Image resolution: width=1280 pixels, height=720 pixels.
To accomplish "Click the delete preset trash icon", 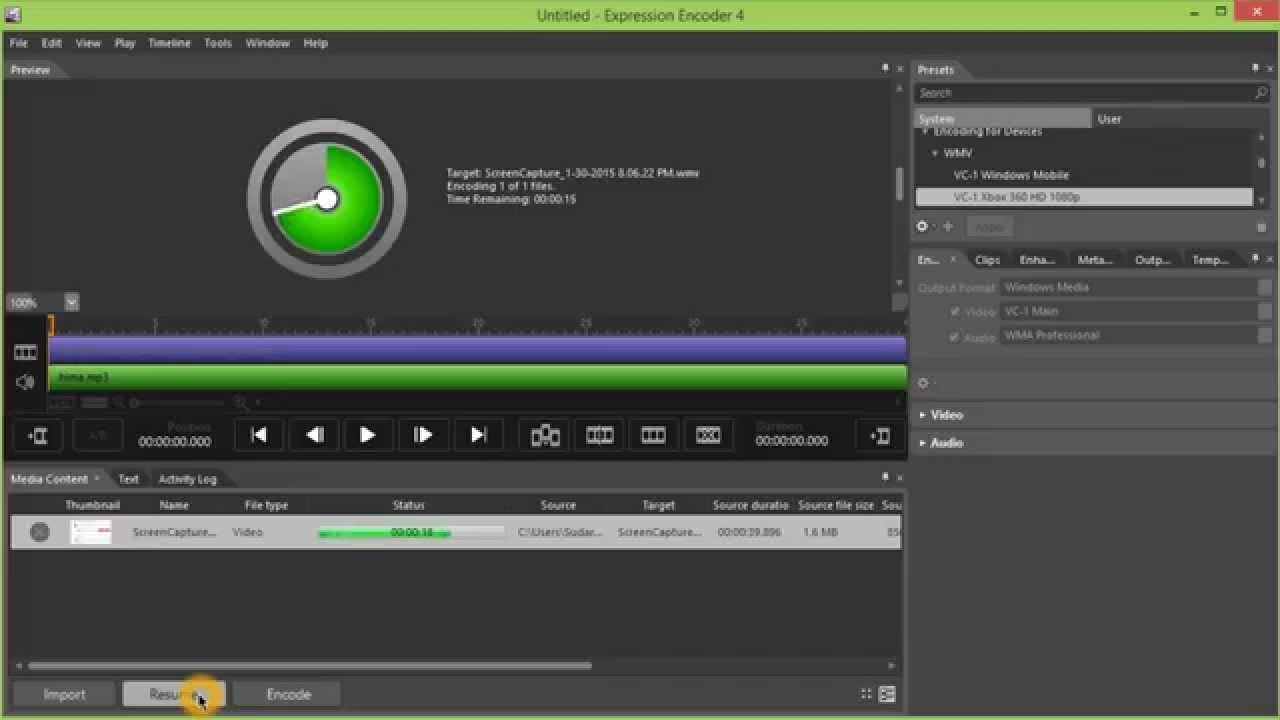I will click(x=1261, y=227).
